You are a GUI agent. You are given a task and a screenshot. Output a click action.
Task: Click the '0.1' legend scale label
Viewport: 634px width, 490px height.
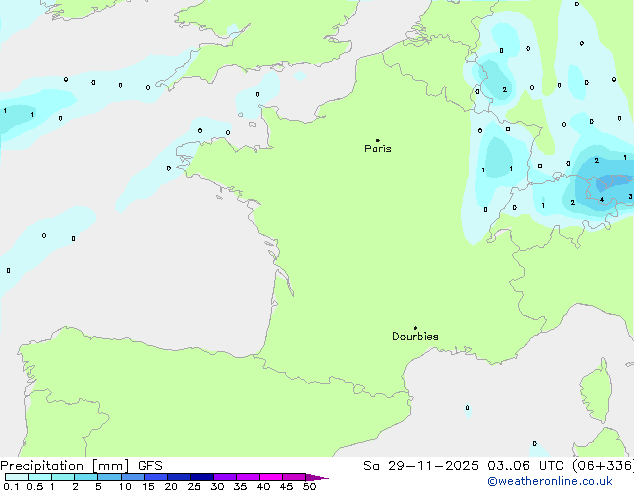(x=11, y=486)
